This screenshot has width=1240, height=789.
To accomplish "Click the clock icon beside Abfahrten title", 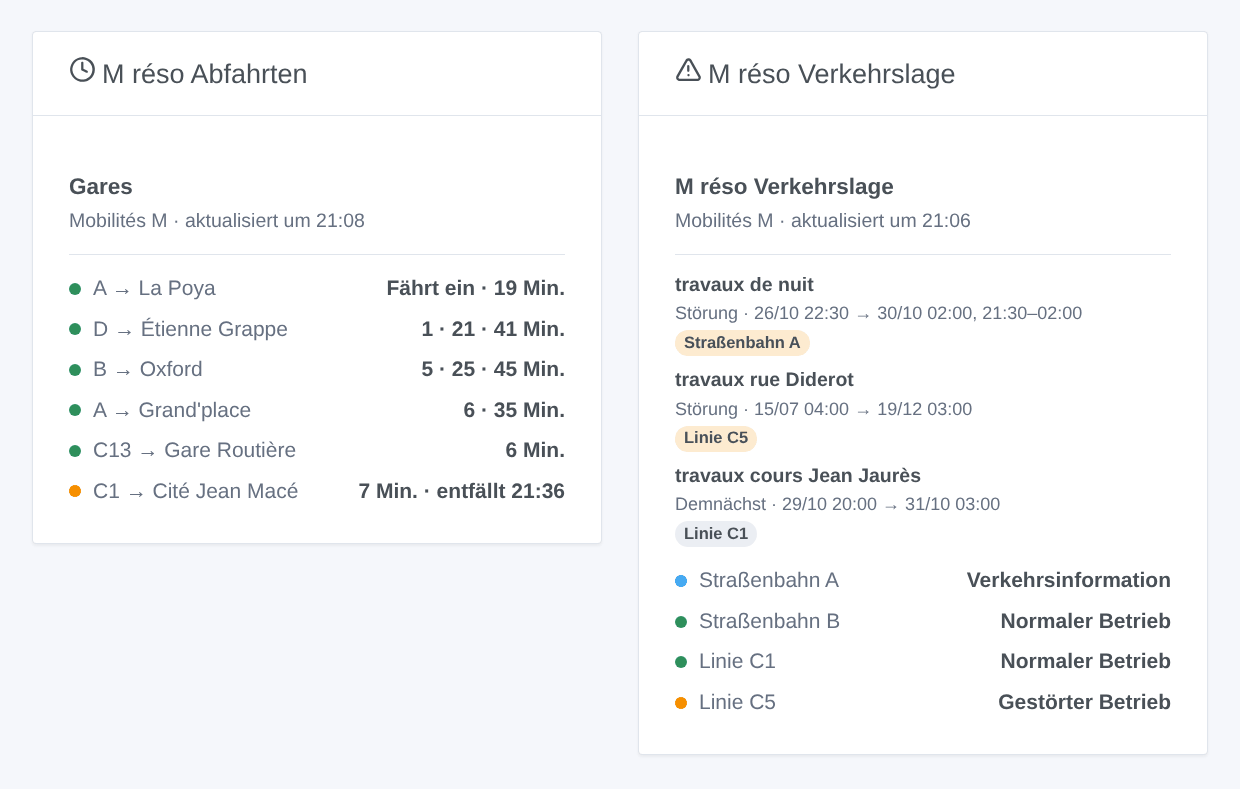I will coord(82,70).
